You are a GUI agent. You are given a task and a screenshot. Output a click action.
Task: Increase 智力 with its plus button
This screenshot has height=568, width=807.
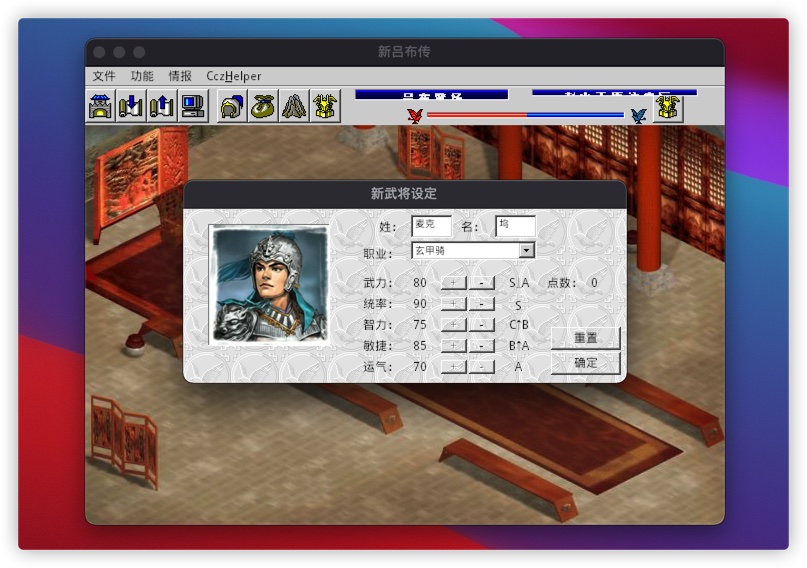(453, 325)
